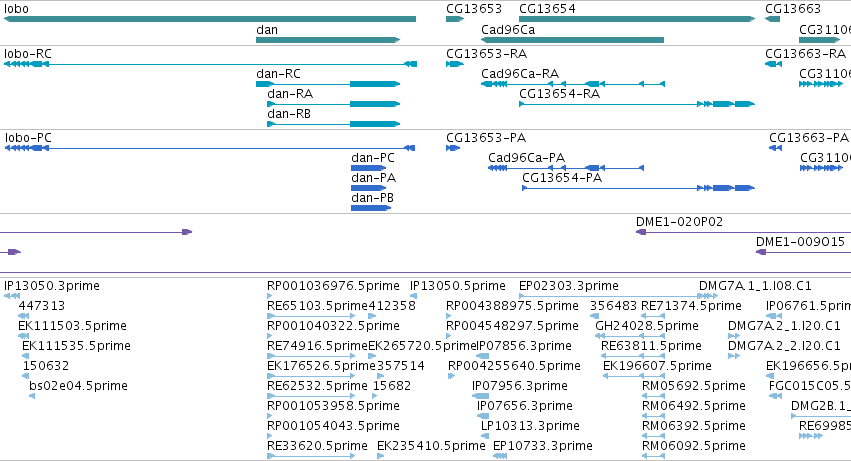
Task: Click the CG13663-RA transcript
Action: (x=773, y=64)
